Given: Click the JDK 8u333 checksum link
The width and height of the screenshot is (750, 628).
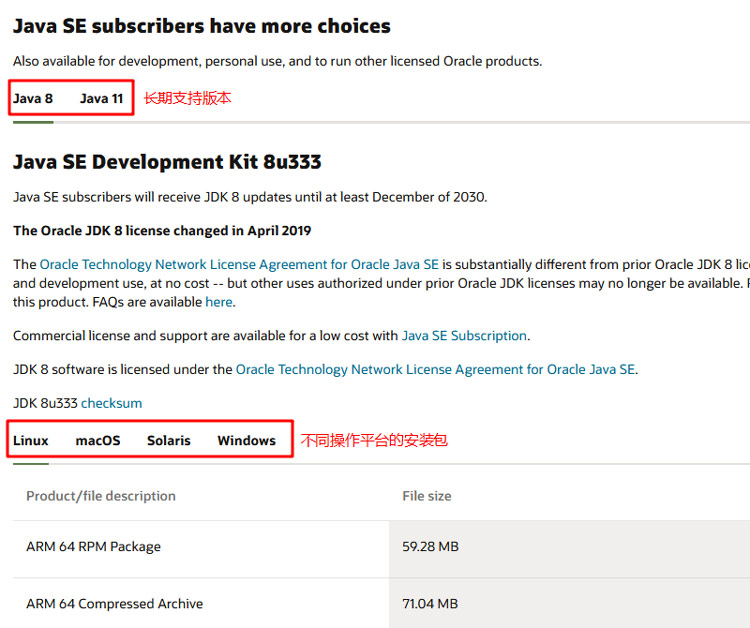Looking at the screenshot, I should tap(111, 404).
